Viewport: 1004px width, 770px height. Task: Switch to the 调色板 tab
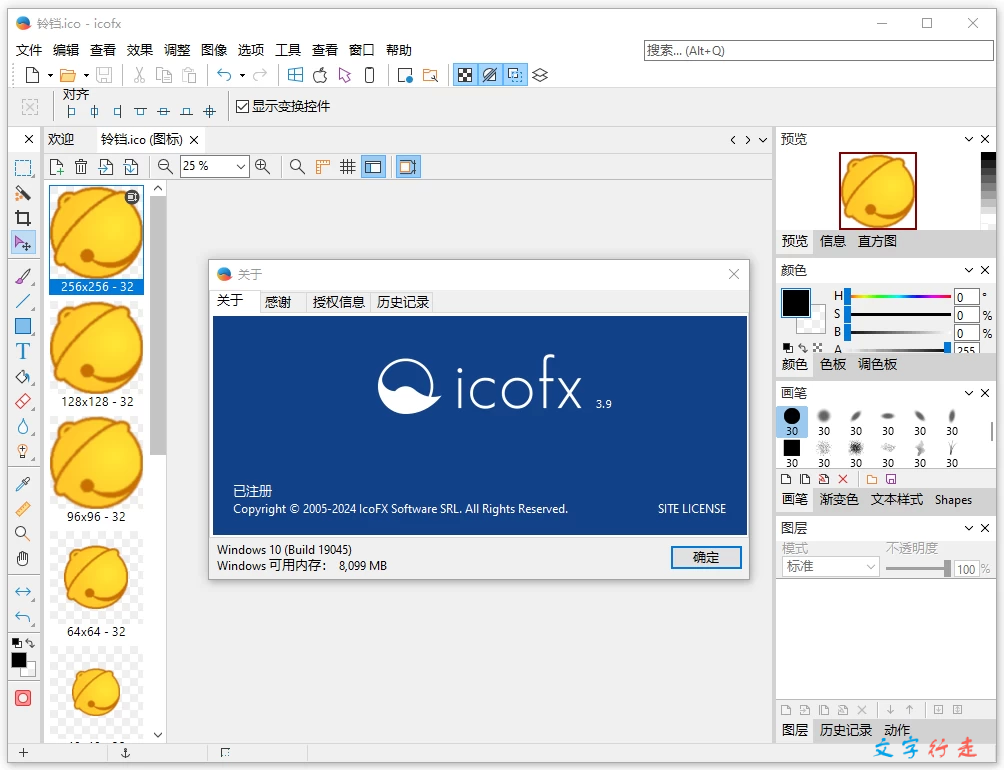click(877, 364)
